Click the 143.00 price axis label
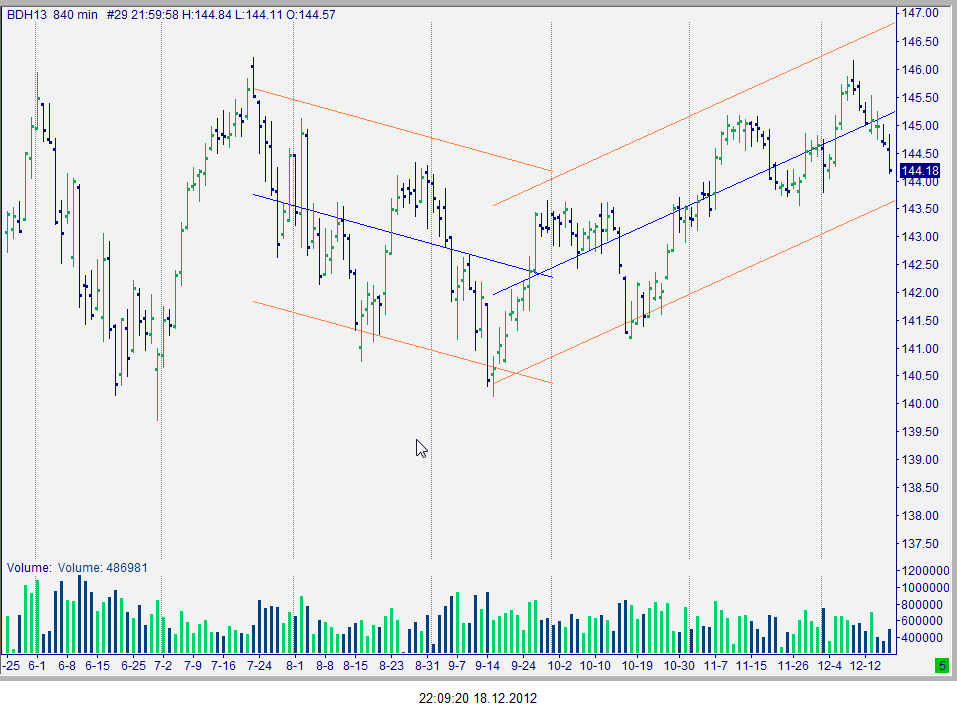This screenshot has width=957, height=715. 920,237
